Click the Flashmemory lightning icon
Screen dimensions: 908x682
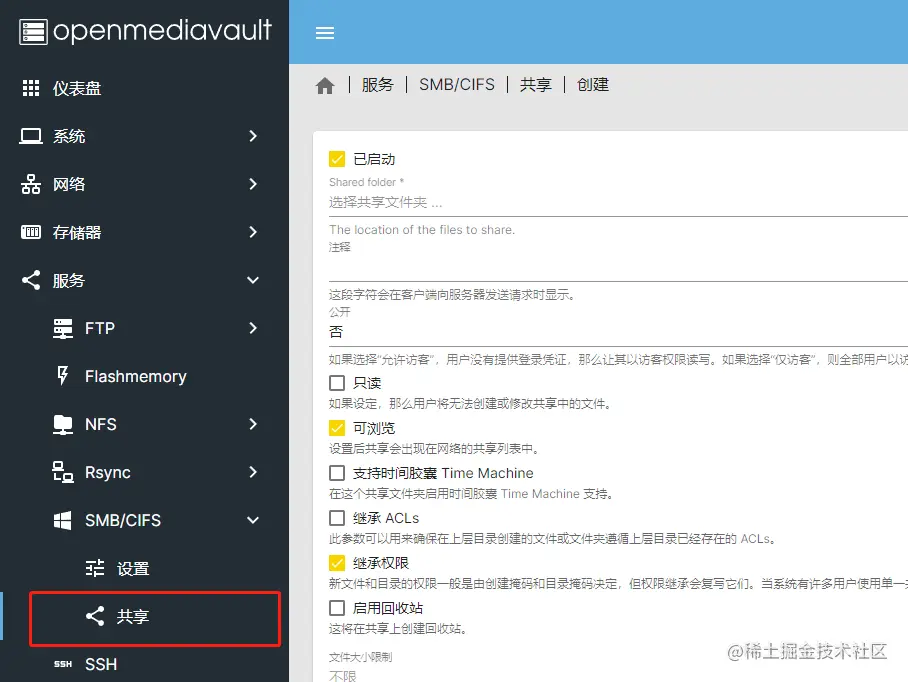(x=63, y=376)
